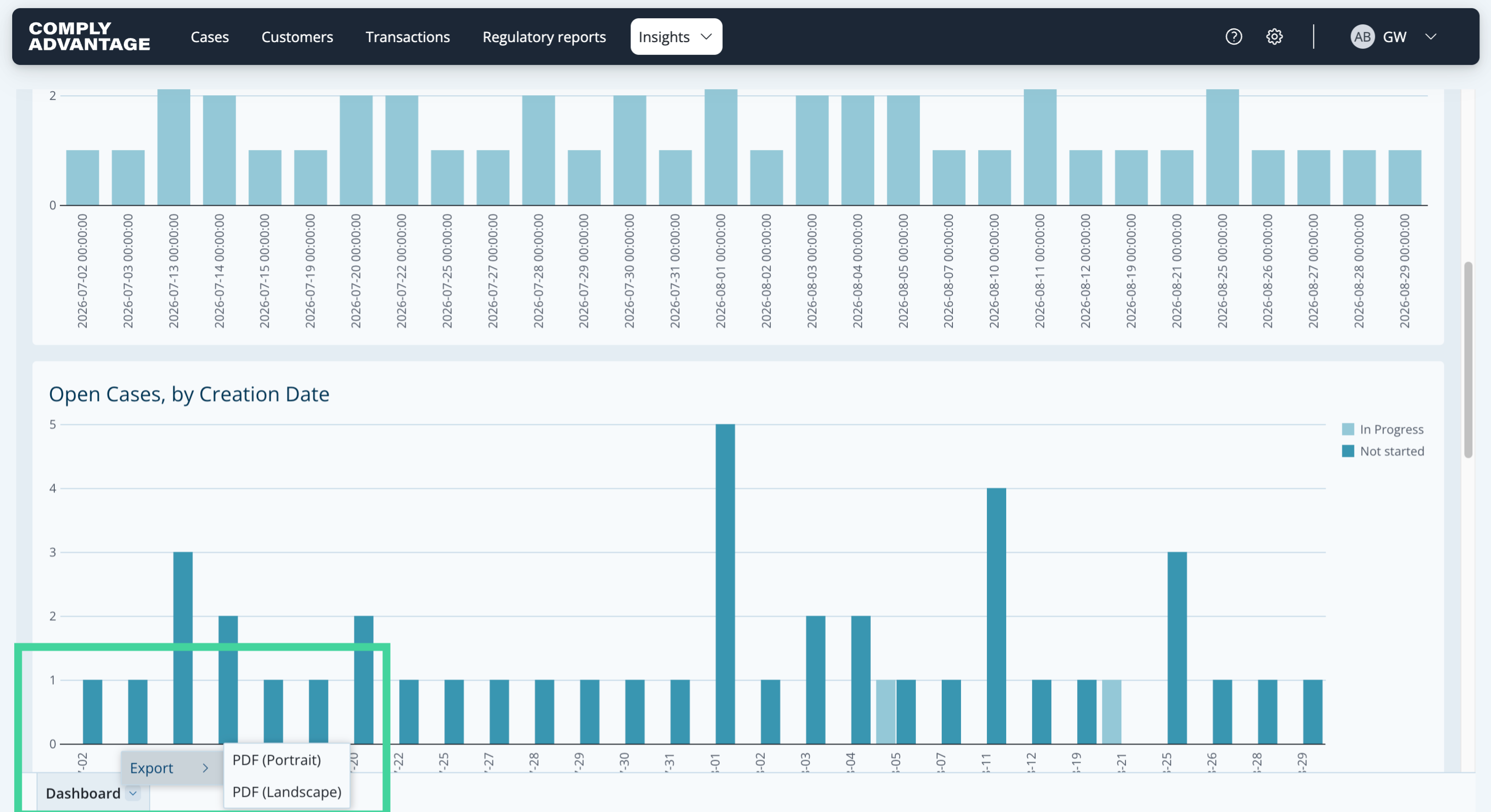Viewport: 1491px width, 812px height.
Task: Click the In Progress legend label
Action: point(1392,429)
